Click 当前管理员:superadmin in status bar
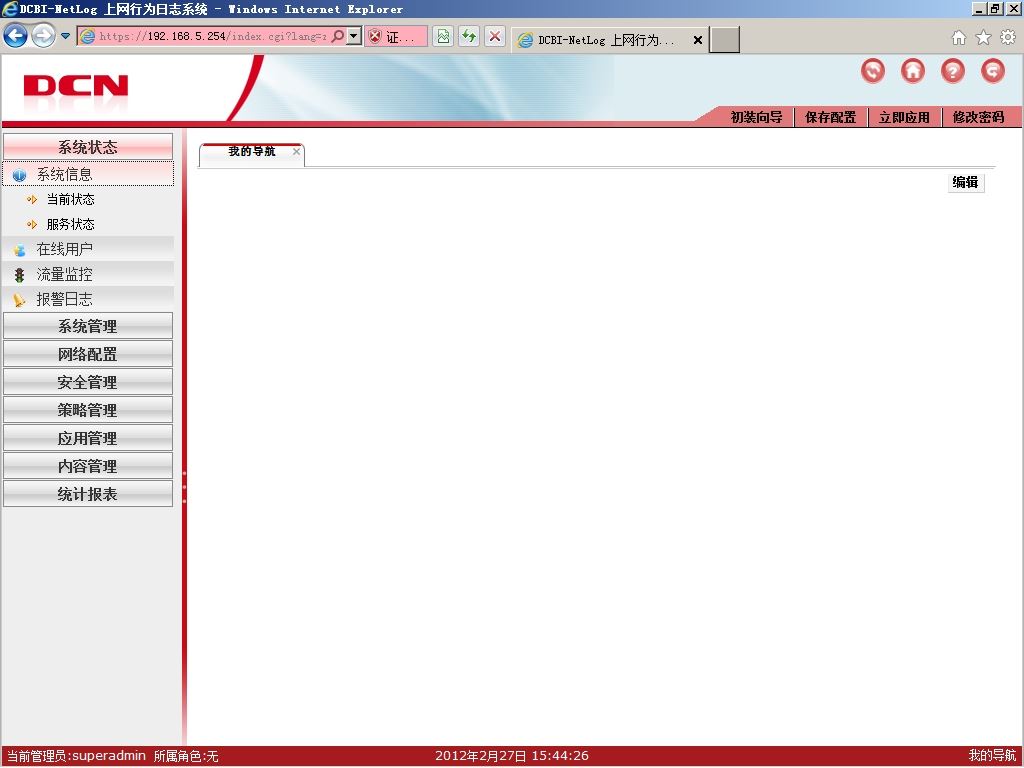1024x768 pixels. pos(76,756)
